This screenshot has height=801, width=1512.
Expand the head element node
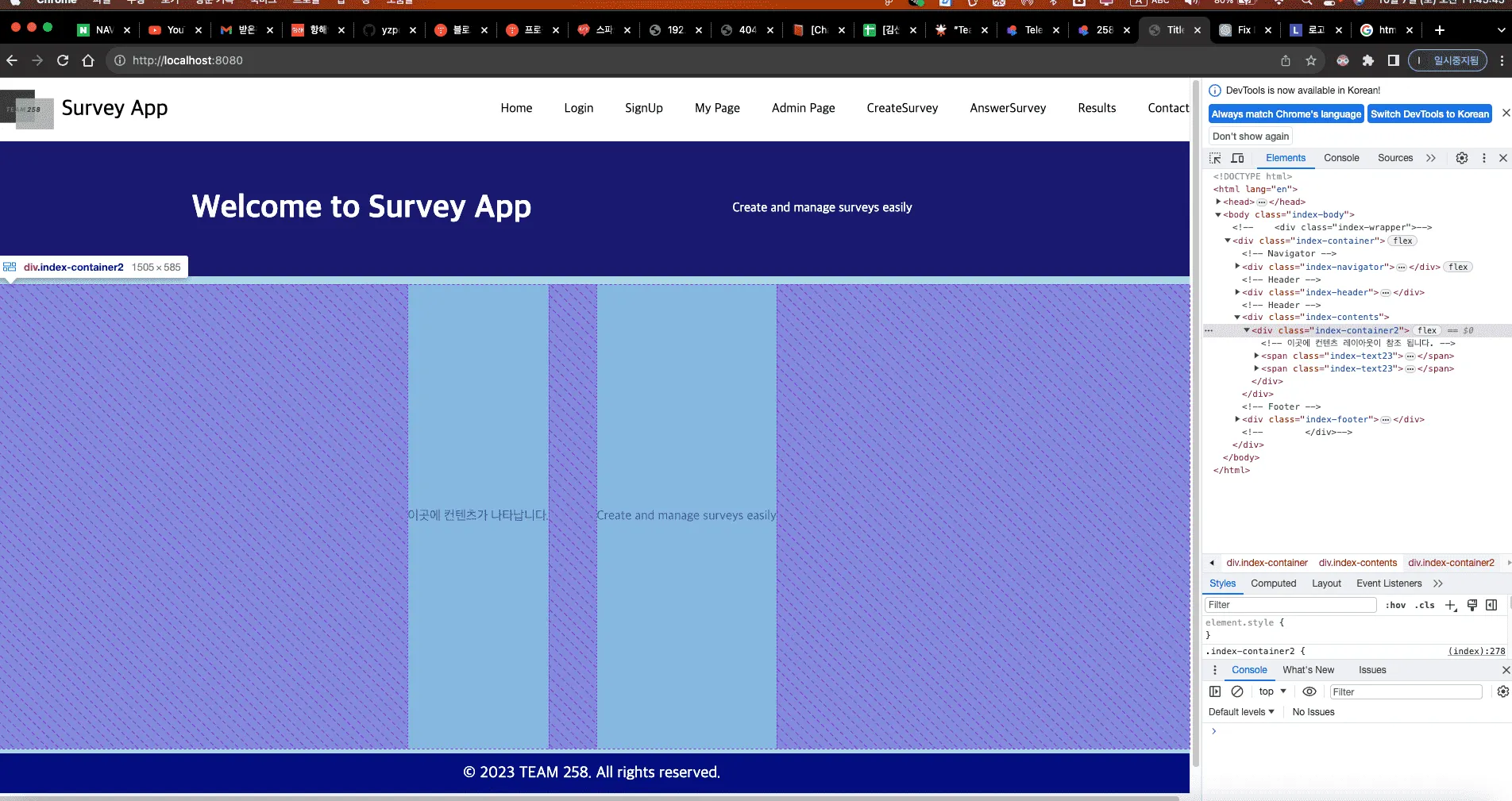(x=1218, y=202)
